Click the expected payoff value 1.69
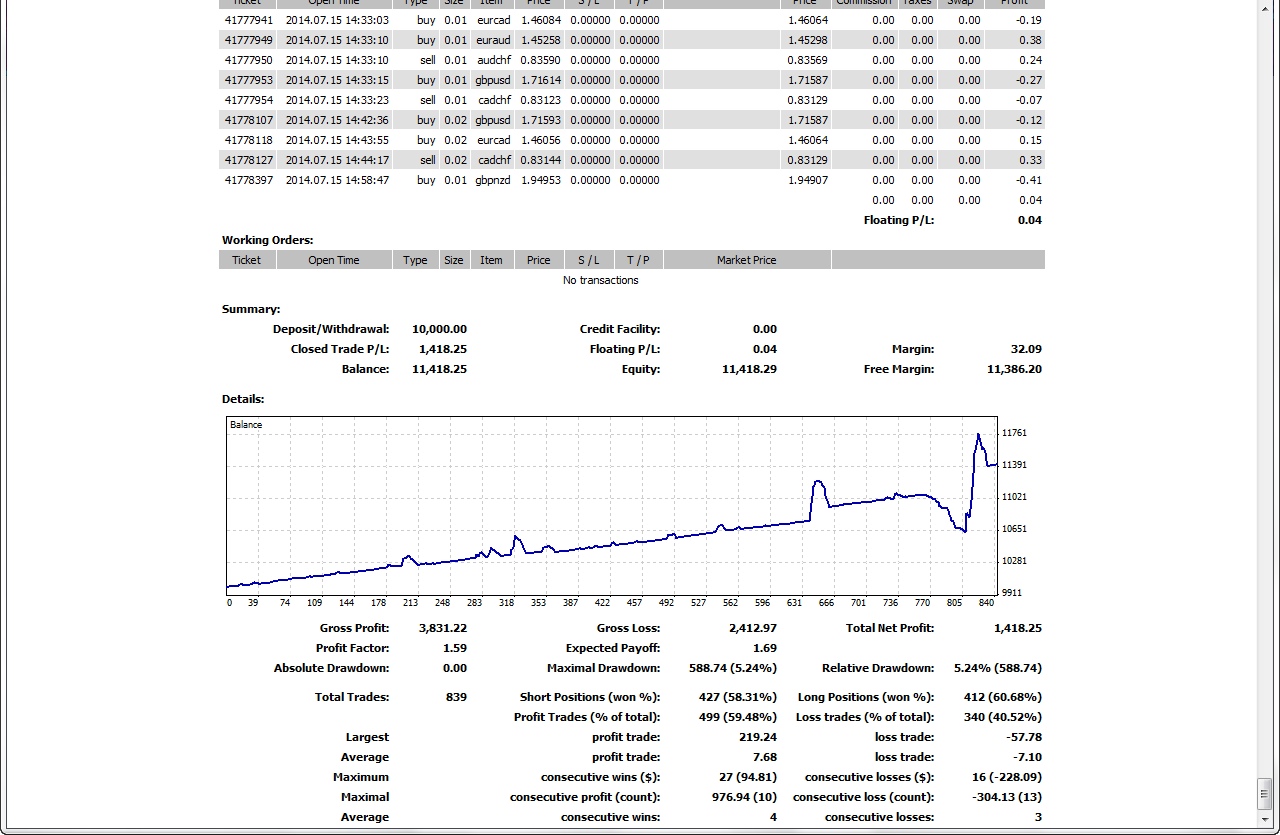The image size is (1280, 835). [x=765, y=648]
